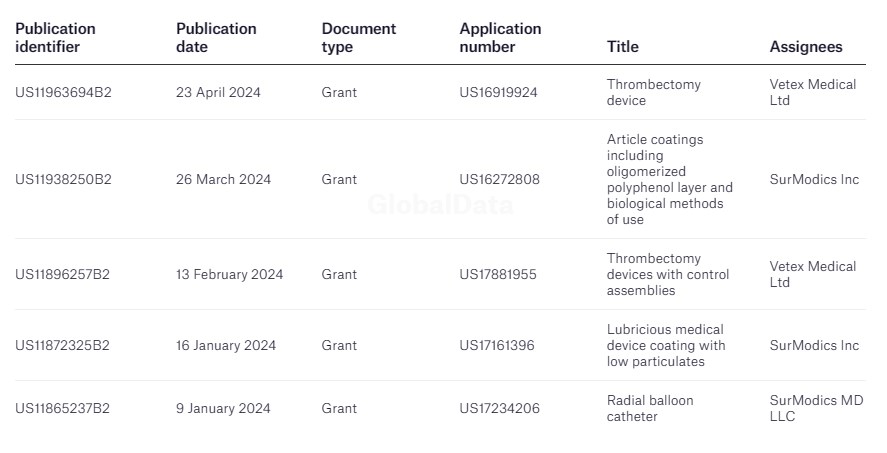
Task: Click the Article coatings oligomerized polyphenol title
Action: click(668, 179)
